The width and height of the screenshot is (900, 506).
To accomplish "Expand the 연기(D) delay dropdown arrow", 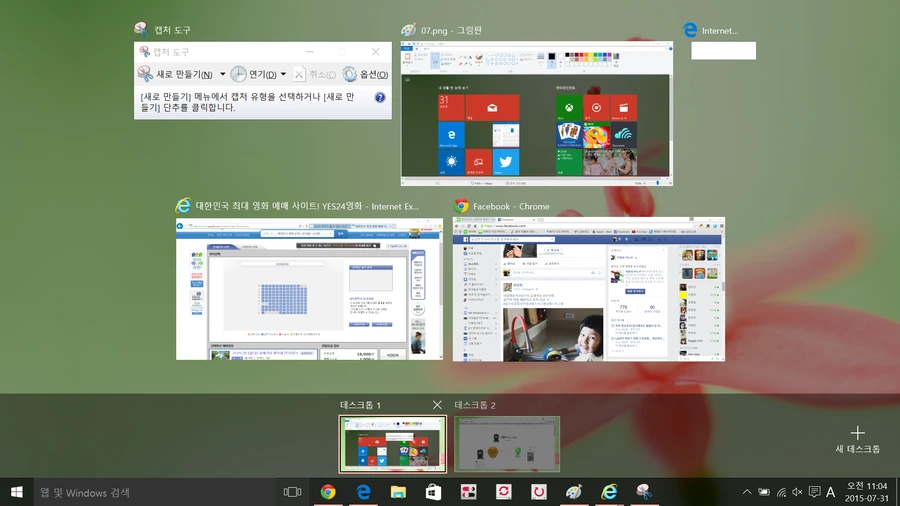I will pyautogui.click(x=284, y=74).
